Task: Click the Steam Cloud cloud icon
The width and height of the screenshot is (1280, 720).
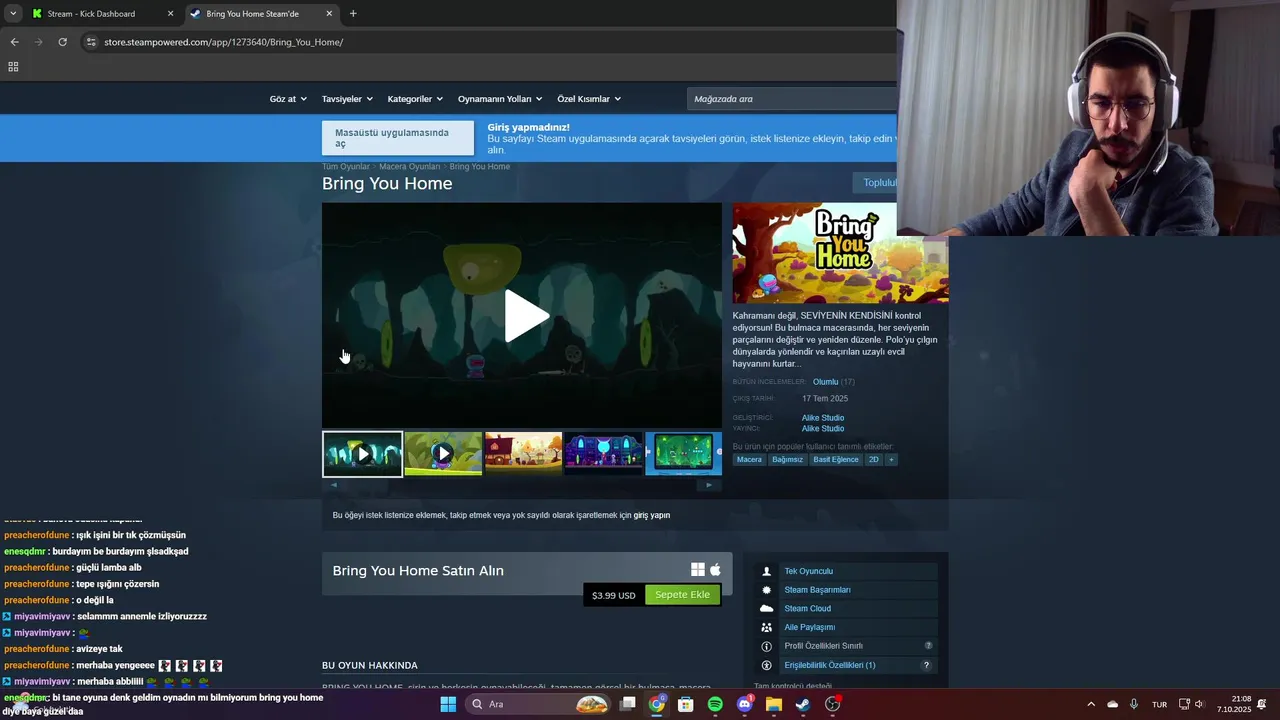Action: point(767,608)
